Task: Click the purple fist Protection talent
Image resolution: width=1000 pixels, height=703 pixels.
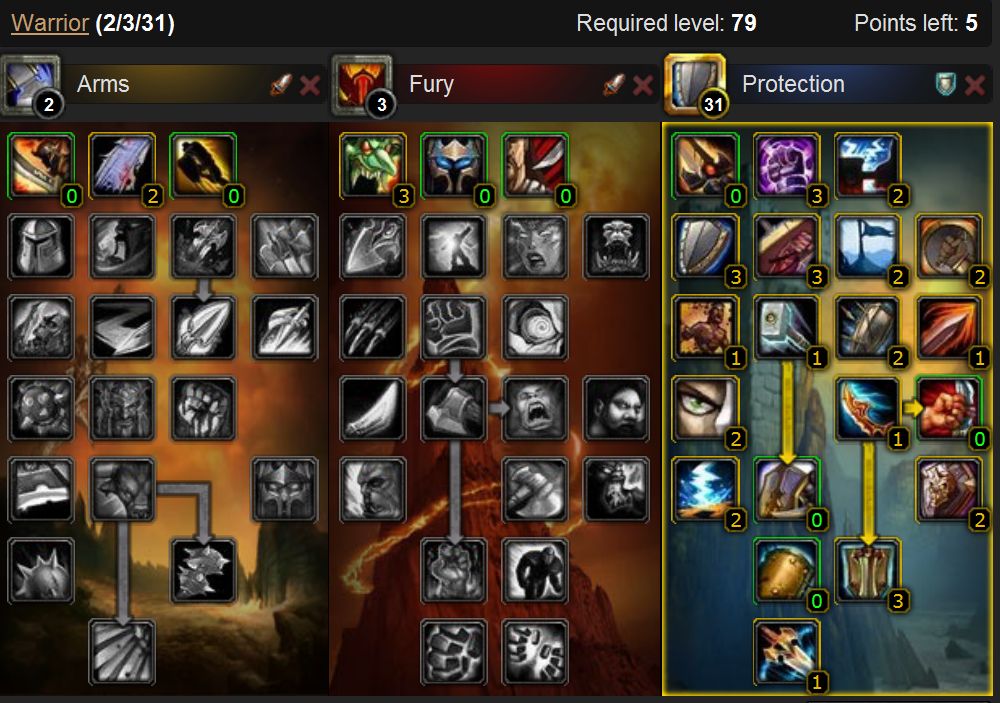Action: (x=786, y=165)
